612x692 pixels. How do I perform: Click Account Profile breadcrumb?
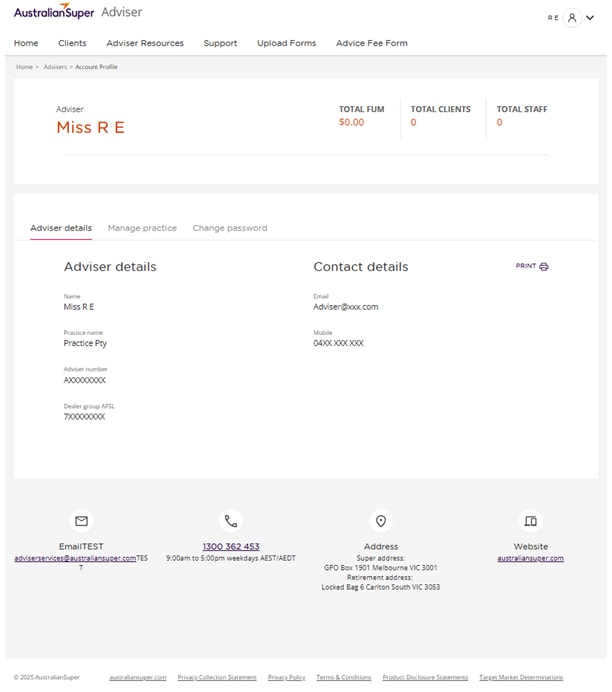click(x=96, y=67)
